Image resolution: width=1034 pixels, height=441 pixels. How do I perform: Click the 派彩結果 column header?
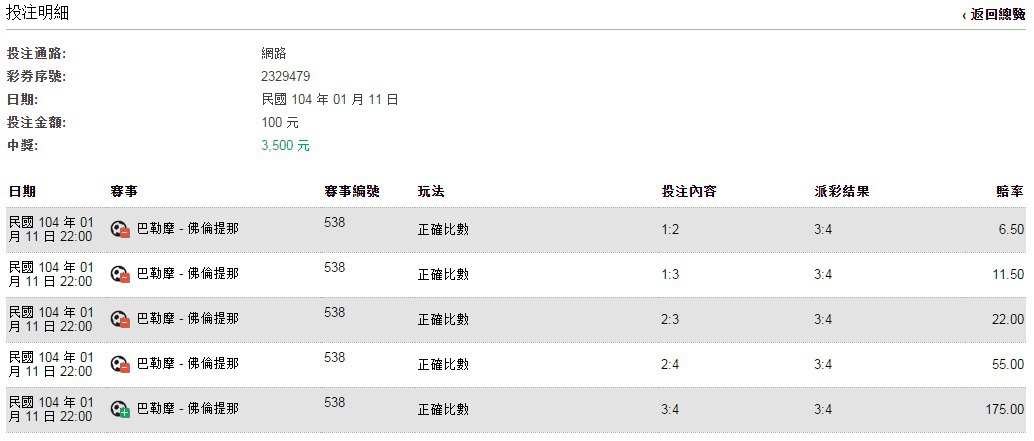(x=841, y=191)
